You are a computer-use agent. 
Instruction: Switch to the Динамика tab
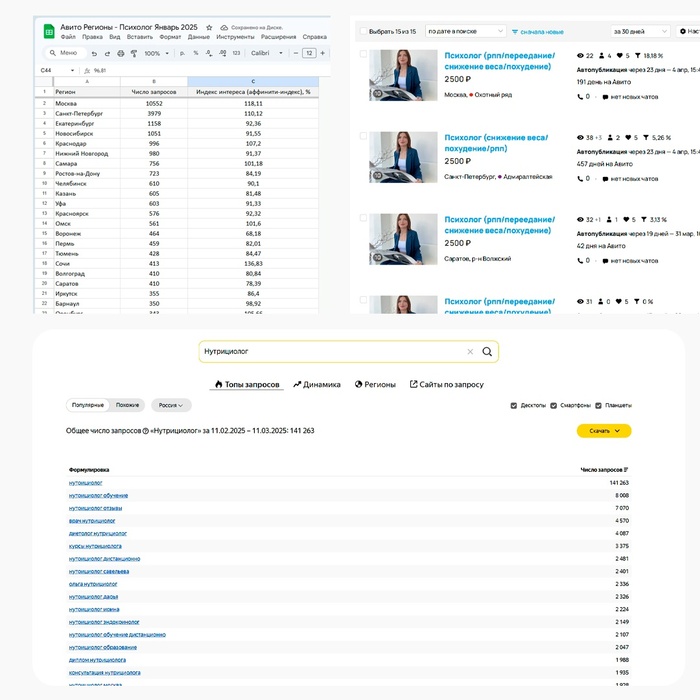click(x=317, y=384)
